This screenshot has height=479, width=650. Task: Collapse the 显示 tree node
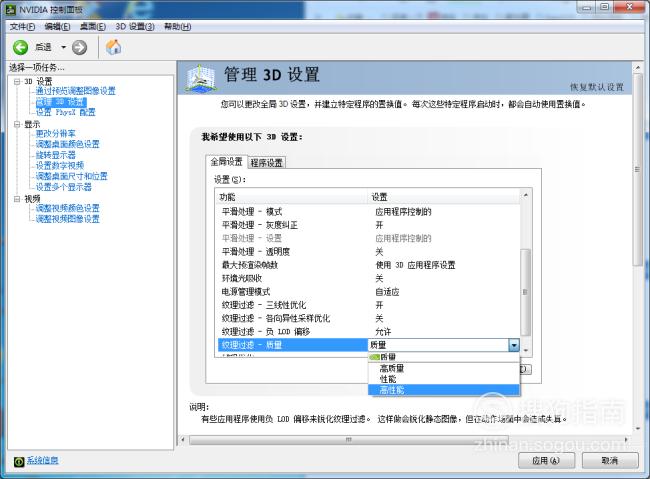pos(17,124)
